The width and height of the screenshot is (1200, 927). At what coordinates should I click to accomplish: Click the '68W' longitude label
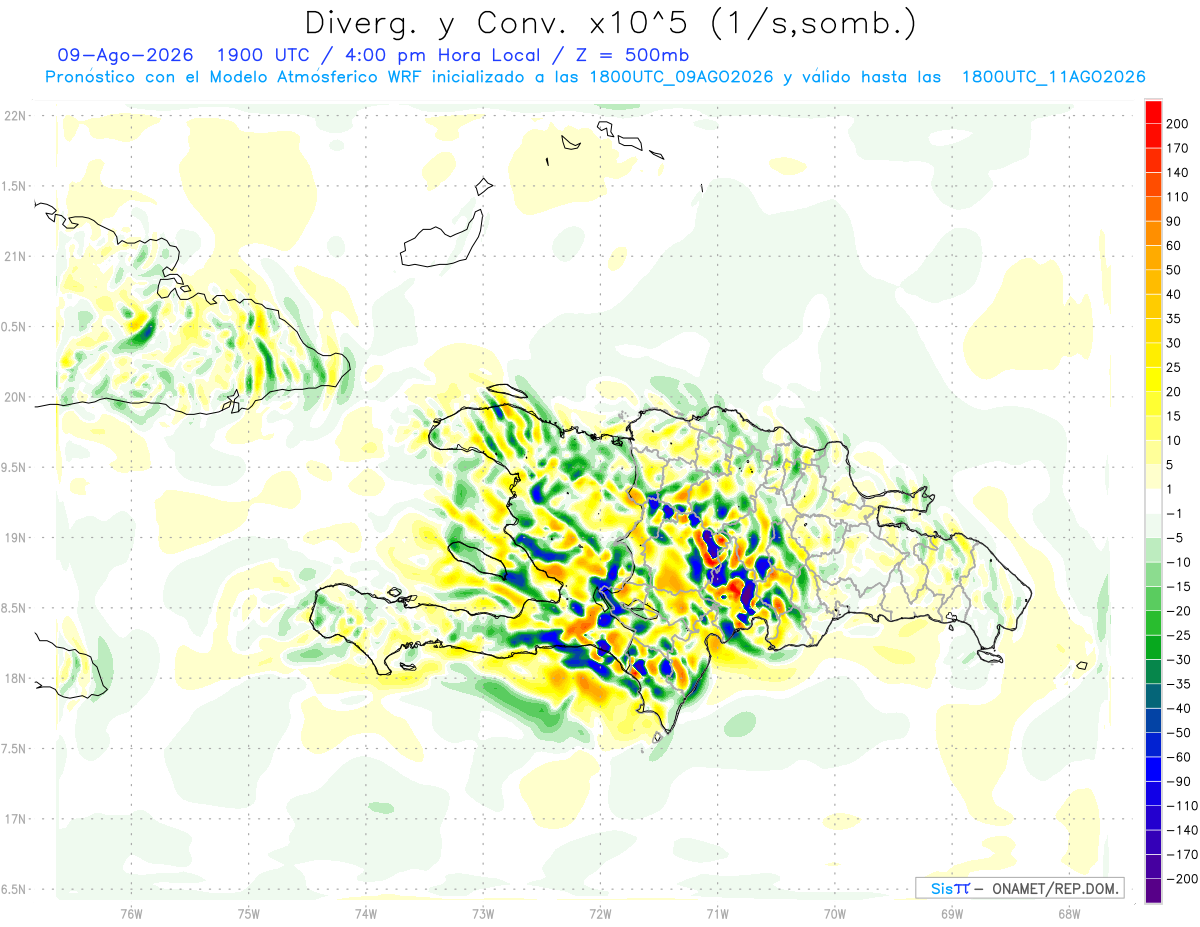point(1069,913)
